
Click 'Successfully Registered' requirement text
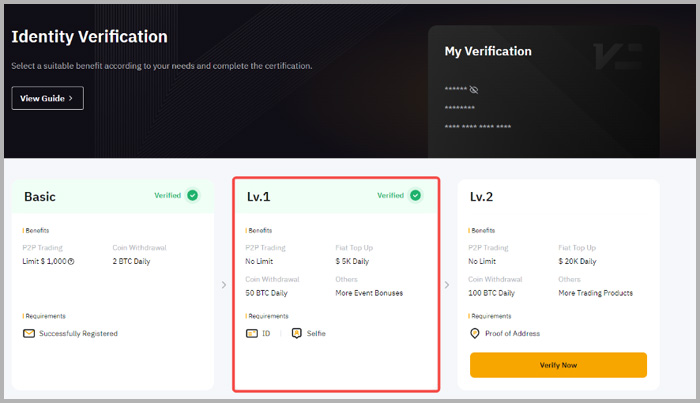coord(79,333)
